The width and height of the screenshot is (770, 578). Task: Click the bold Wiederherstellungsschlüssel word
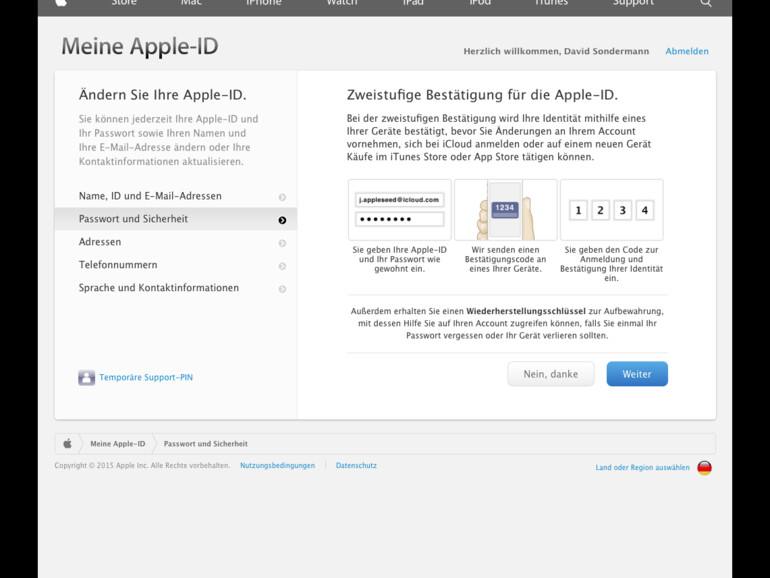(x=526, y=311)
